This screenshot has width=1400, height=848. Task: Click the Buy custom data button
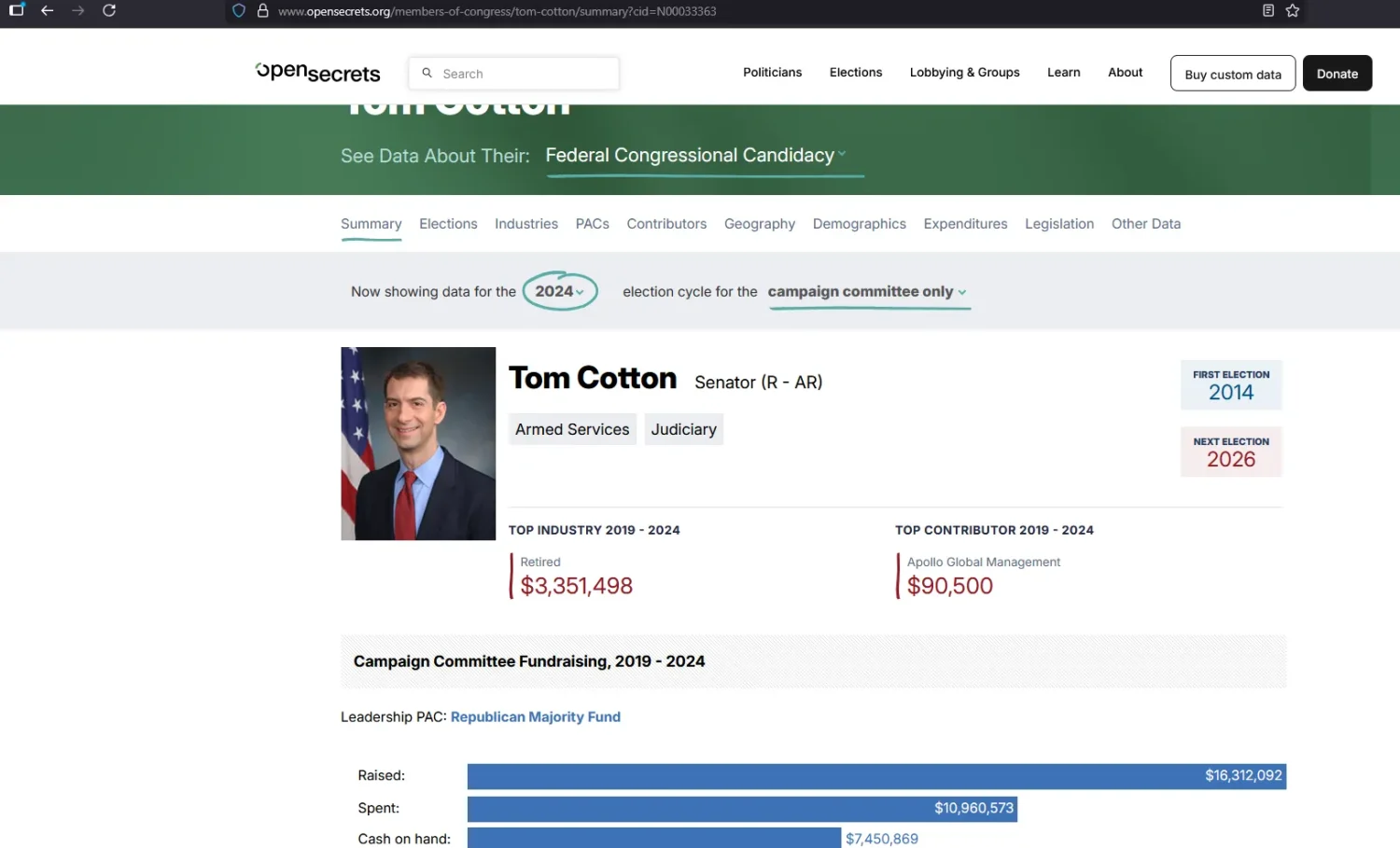tap(1233, 74)
